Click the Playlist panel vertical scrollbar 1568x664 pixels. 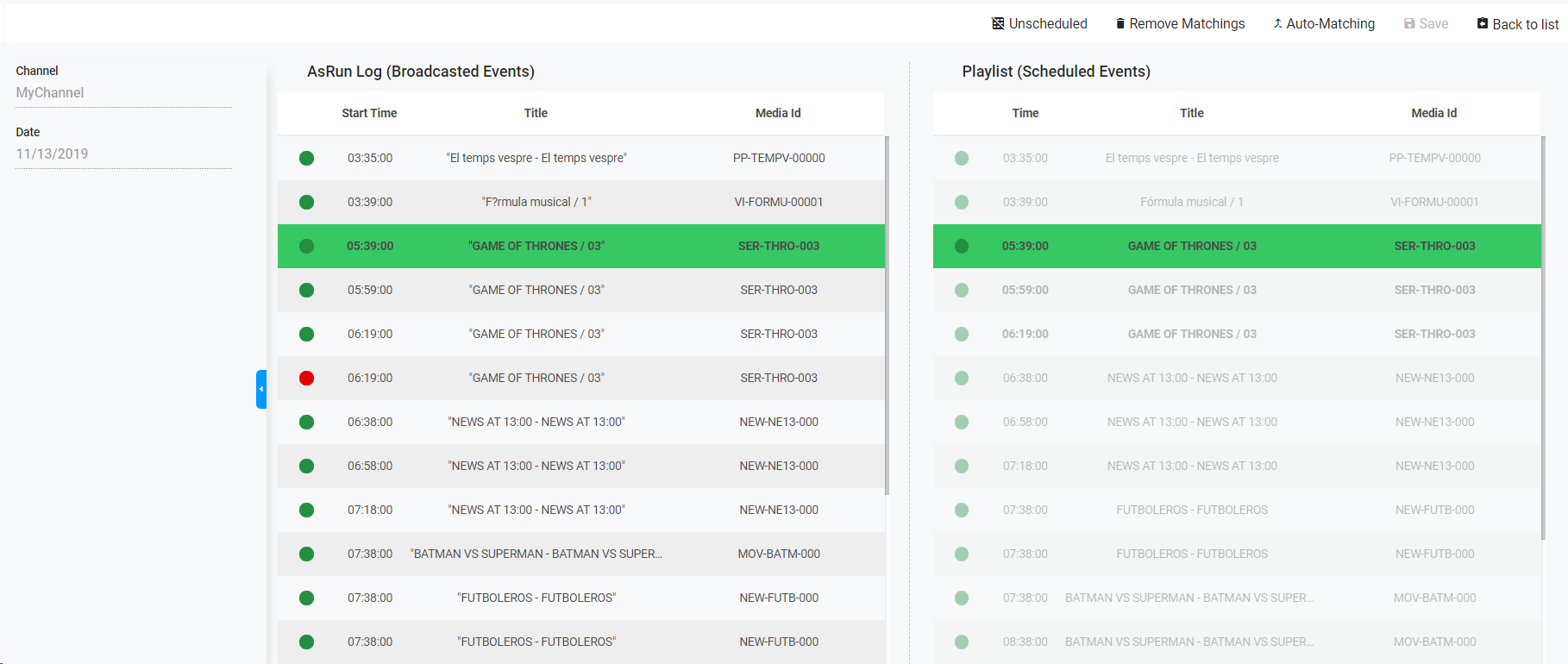[x=1542, y=336]
